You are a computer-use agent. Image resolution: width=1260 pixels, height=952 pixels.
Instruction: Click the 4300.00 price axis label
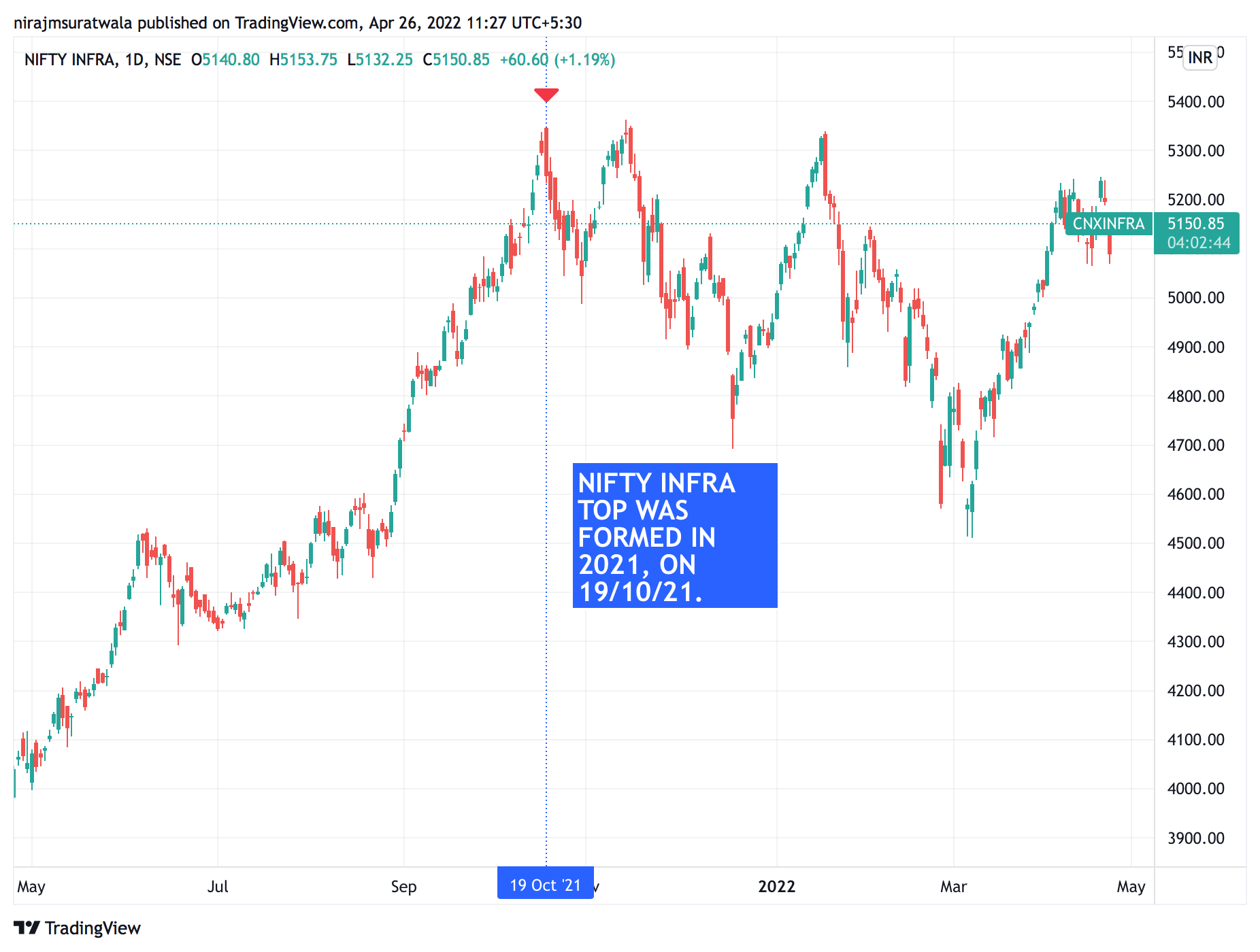(1195, 642)
